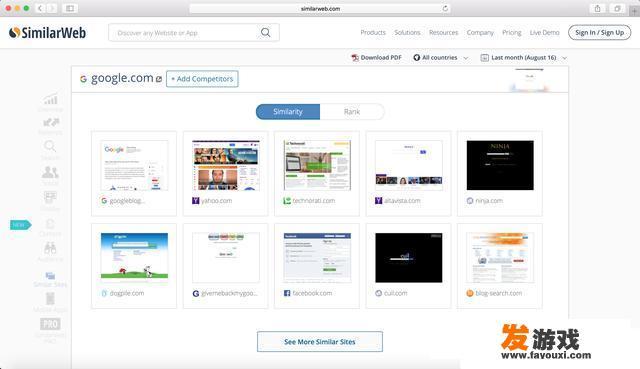Switch to the Rank toggle
The width and height of the screenshot is (640, 369).
tap(352, 111)
